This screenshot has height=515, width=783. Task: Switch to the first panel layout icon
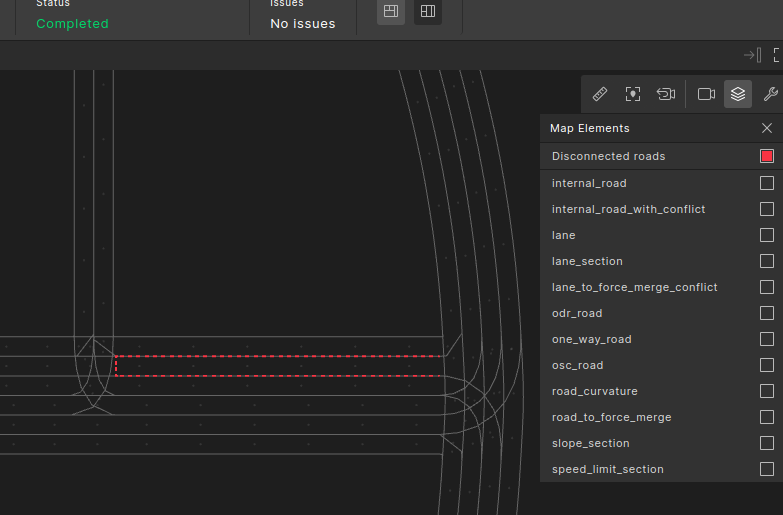[391, 11]
